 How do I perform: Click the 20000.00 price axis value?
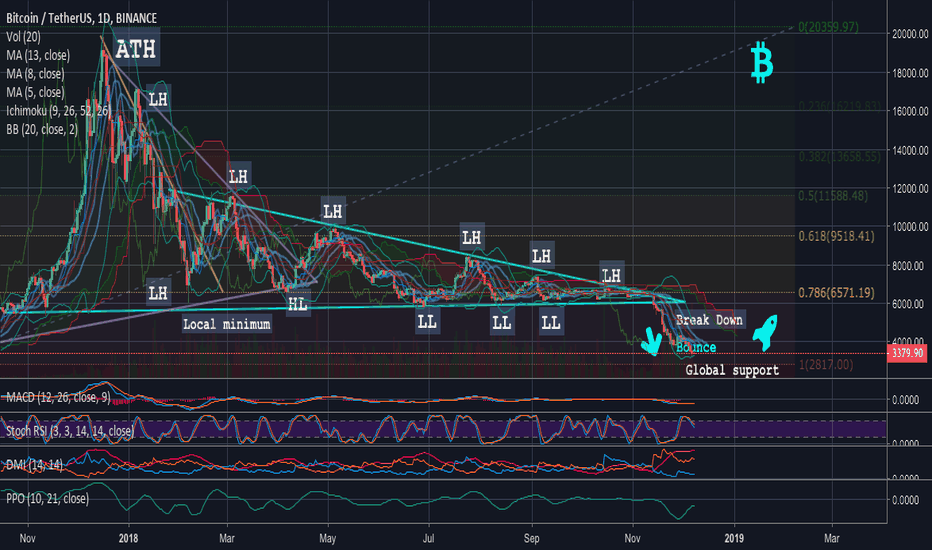click(x=909, y=34)
